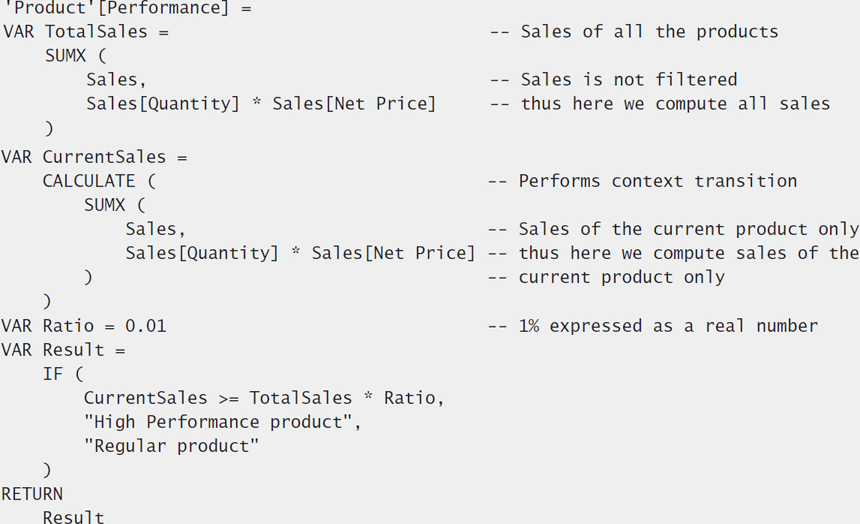Click the second SUMX inside CALCULATE

coord(109,206)
